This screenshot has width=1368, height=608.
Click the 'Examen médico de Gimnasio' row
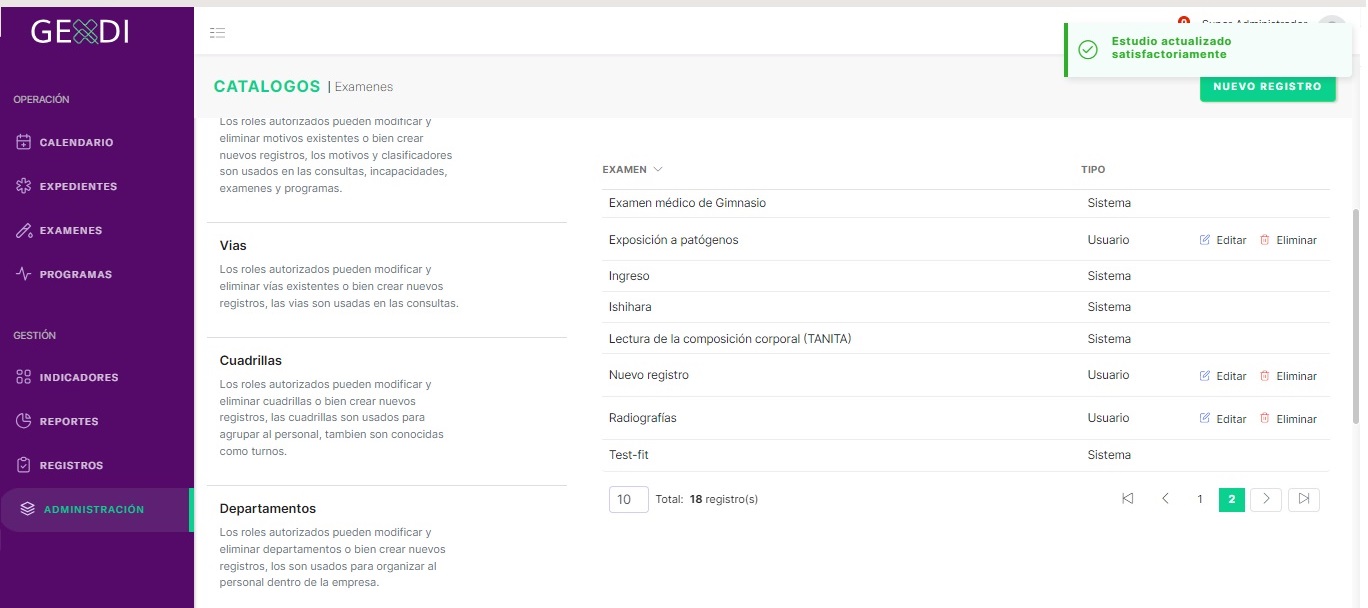966,203
